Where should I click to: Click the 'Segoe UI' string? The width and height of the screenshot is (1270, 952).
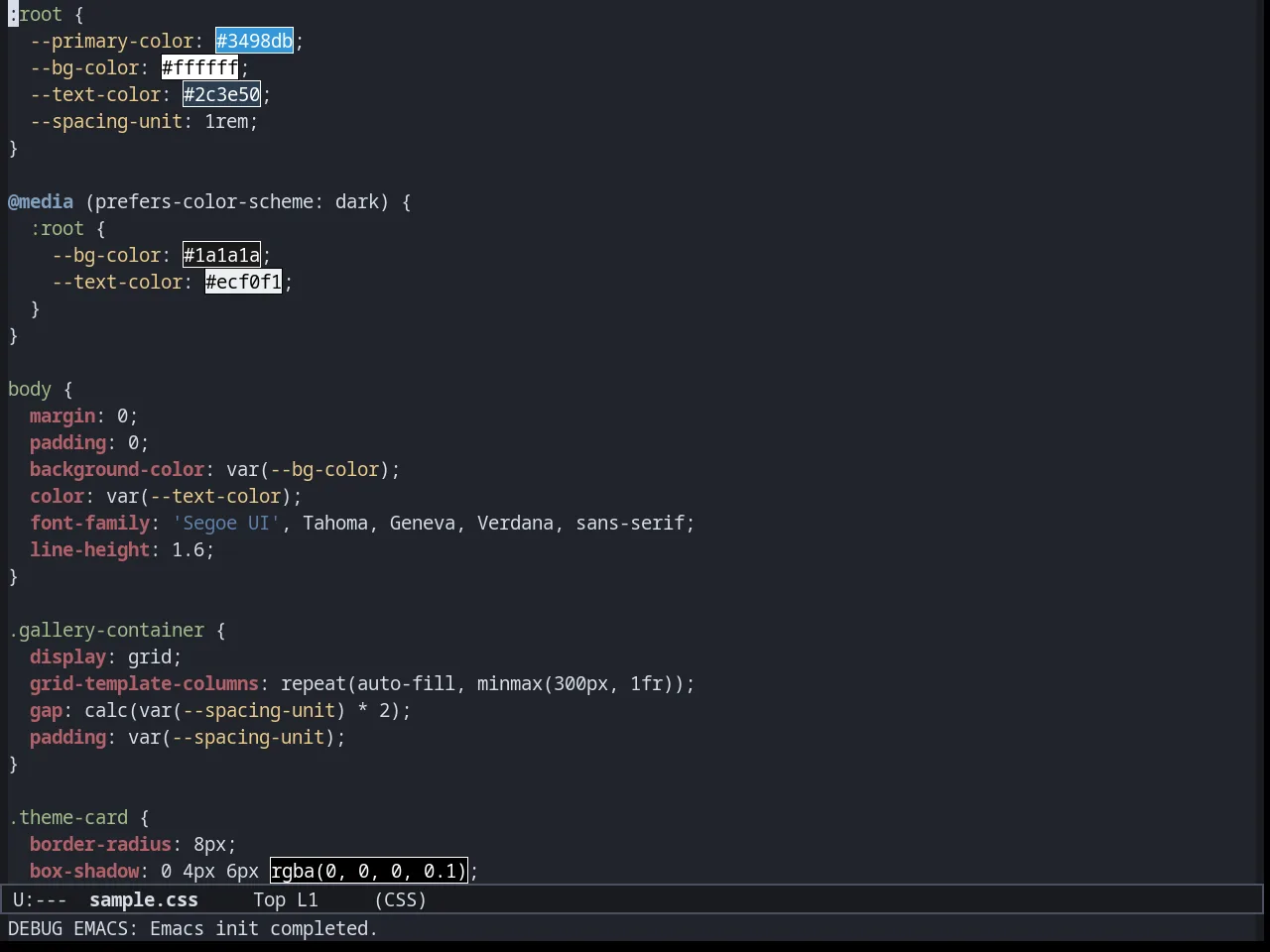pyautogui.click(x=226, y=523)
